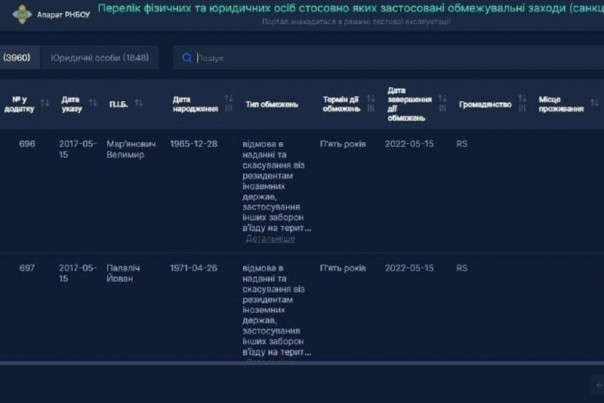The width and height of the screenshot is (604, 403).
Task: Sort by П.І.Б. column arrows
Action: pos(139,103)
